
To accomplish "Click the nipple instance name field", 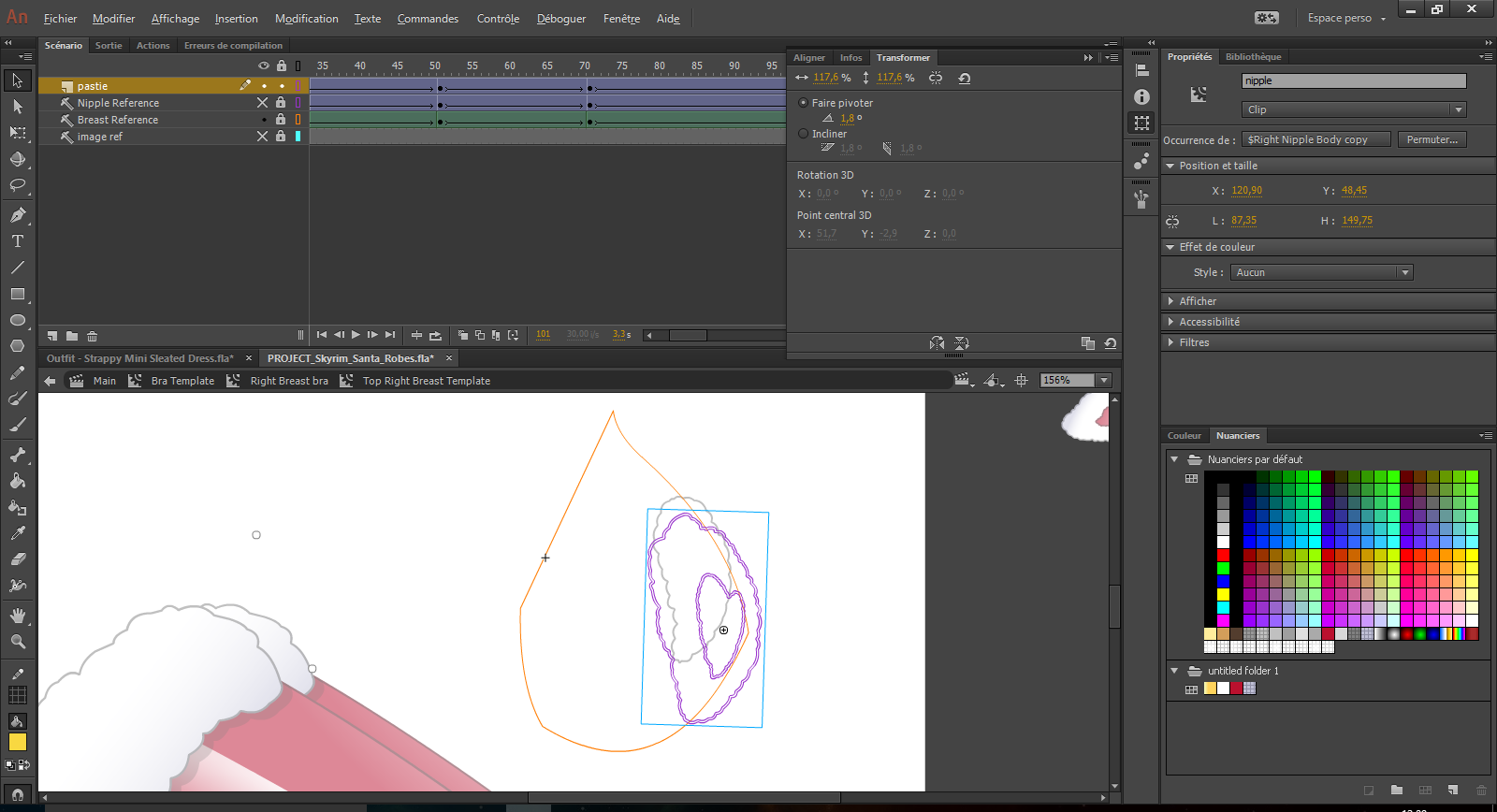I will 1353,81.
